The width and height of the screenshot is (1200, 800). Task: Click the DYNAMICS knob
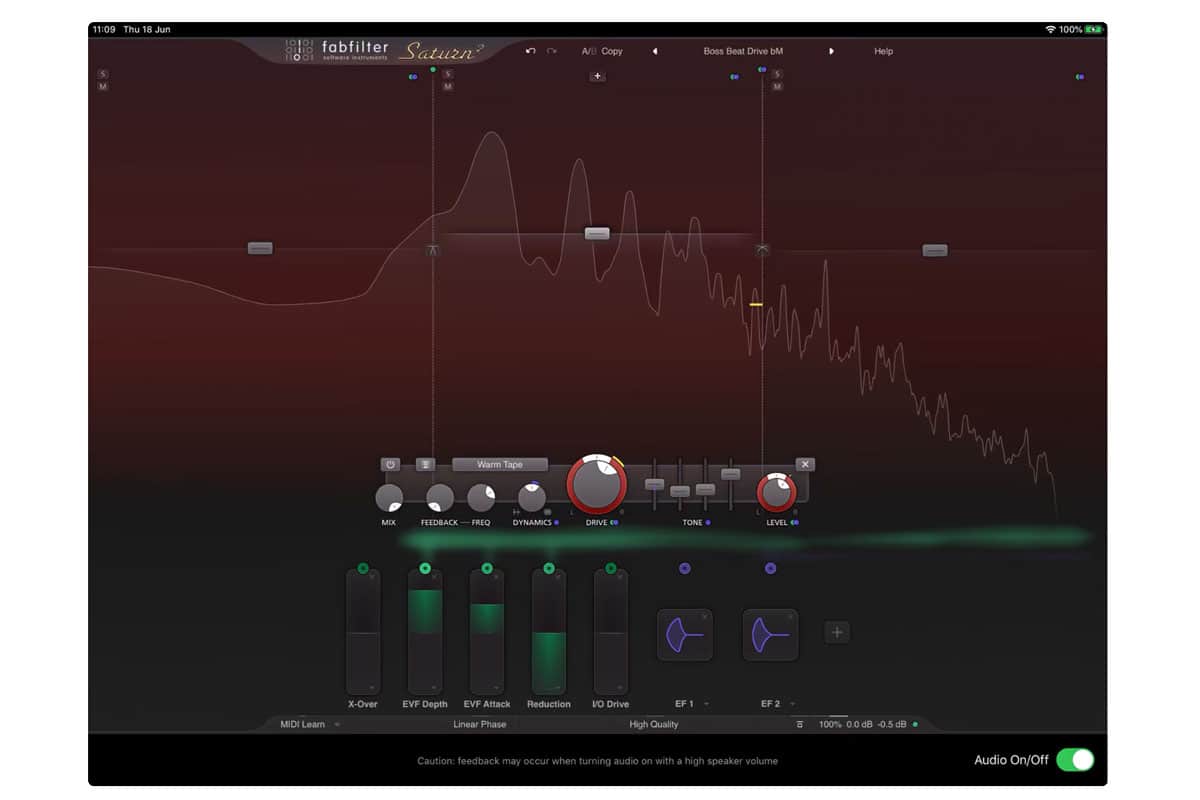point(532,497)
